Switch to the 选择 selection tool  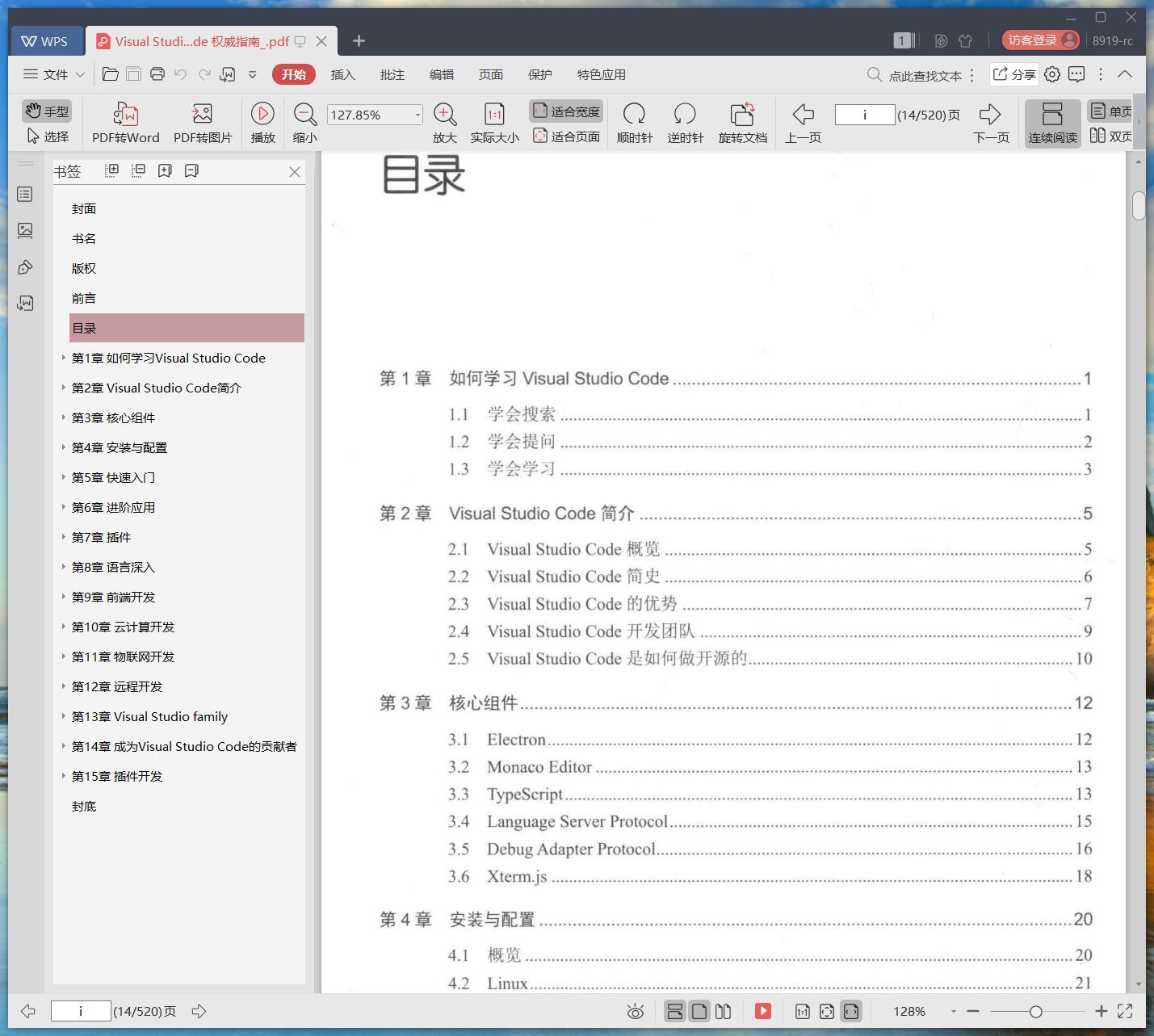48,136
